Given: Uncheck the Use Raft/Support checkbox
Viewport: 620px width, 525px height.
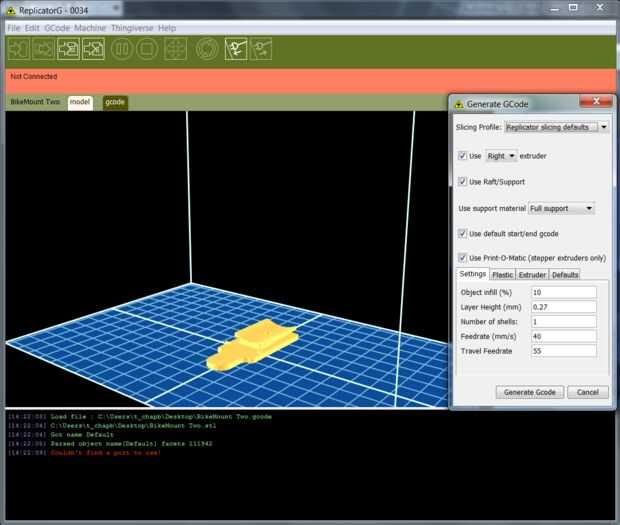Looking at the screenshot, I should point(462,182).
